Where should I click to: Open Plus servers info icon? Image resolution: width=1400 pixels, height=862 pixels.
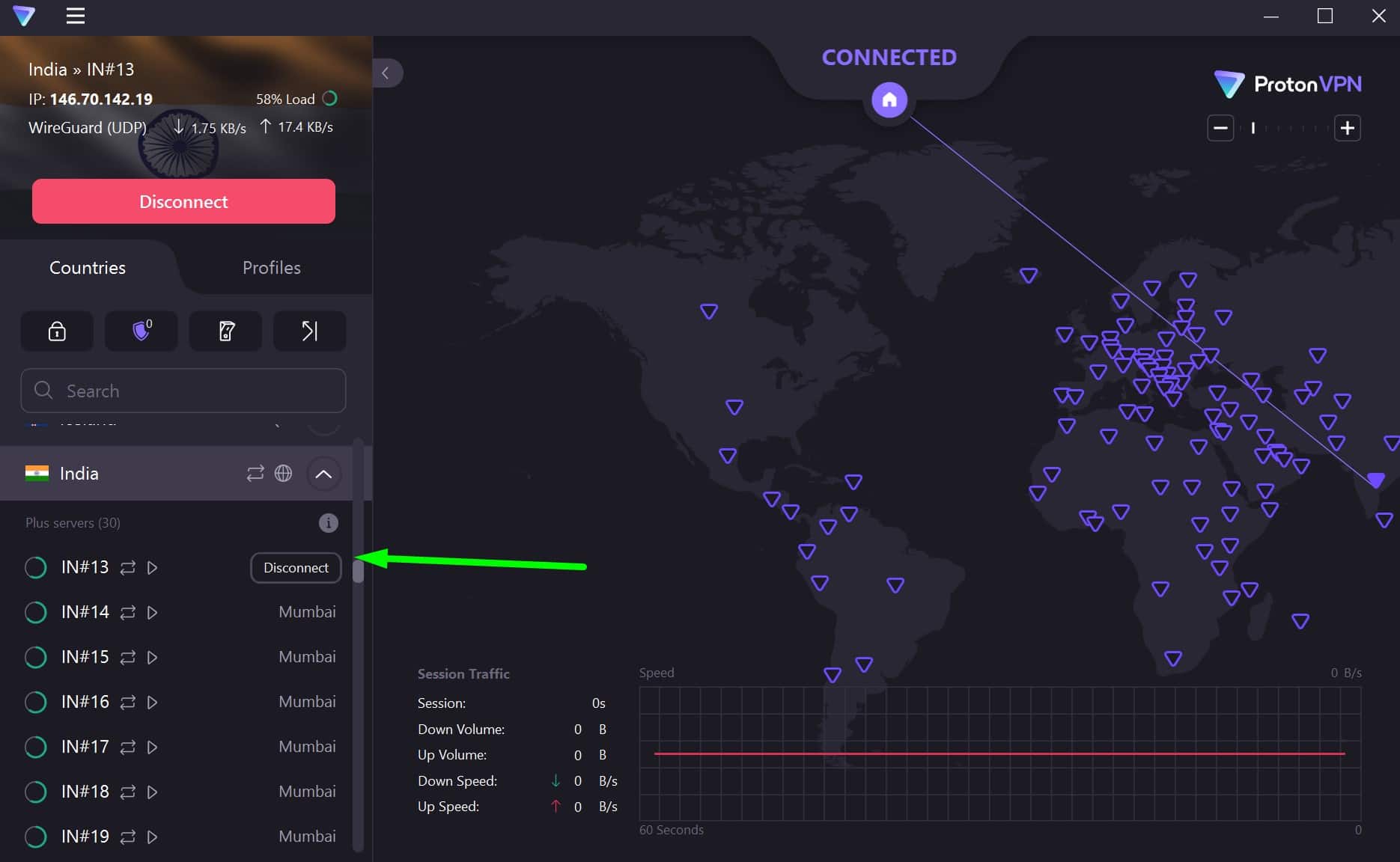pyautogui.click(x=329, y=523)
